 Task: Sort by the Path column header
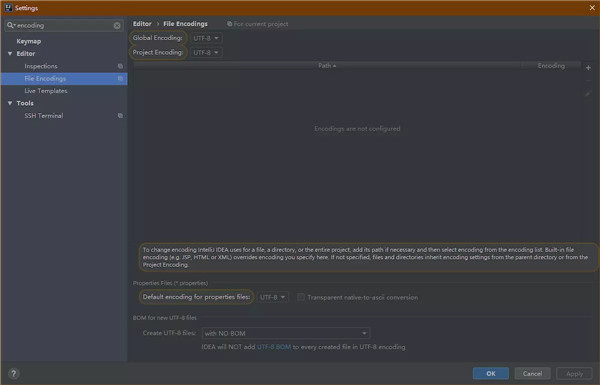pos(327,66)
